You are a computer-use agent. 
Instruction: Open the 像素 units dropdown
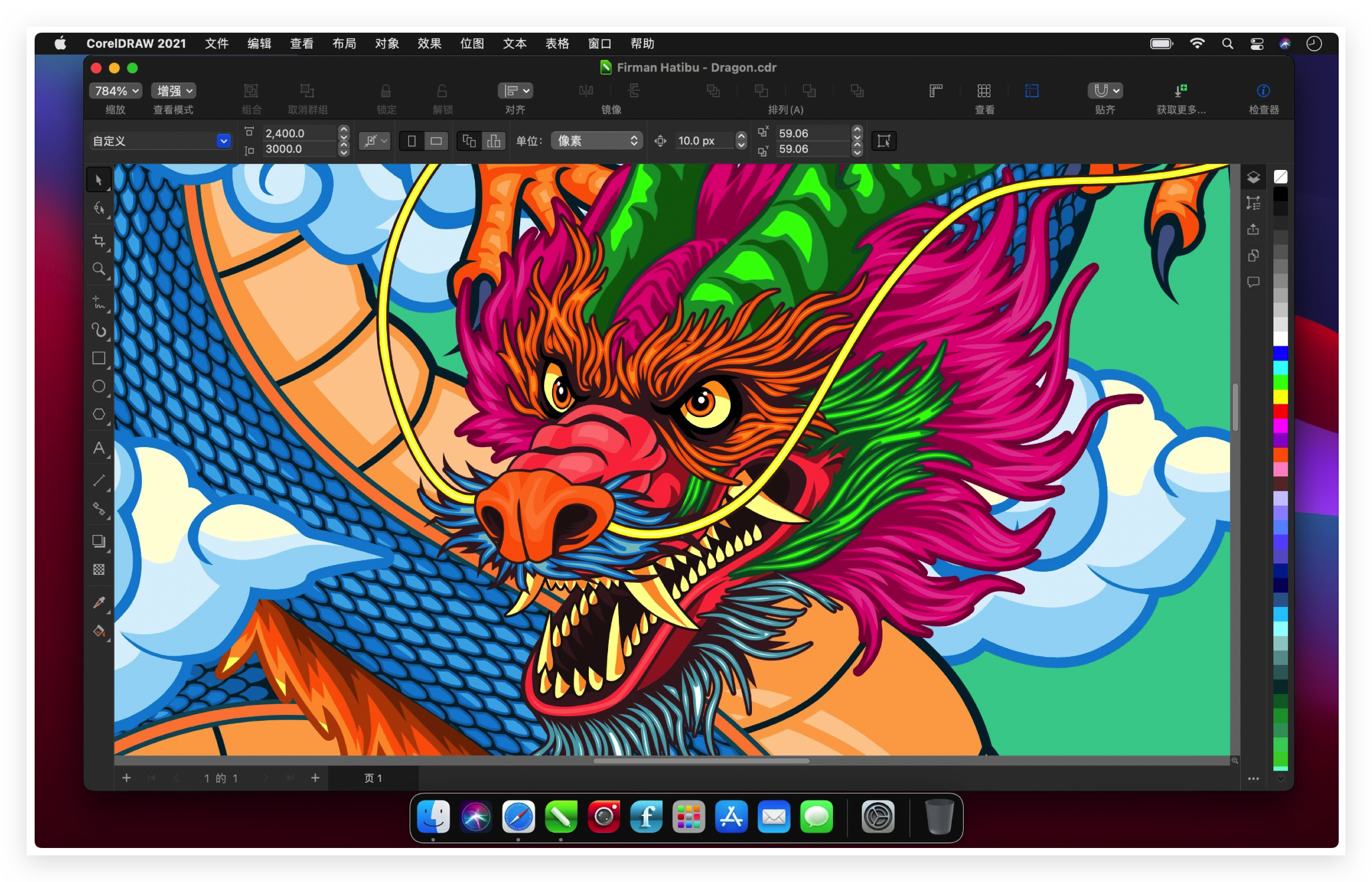(596, 141)
